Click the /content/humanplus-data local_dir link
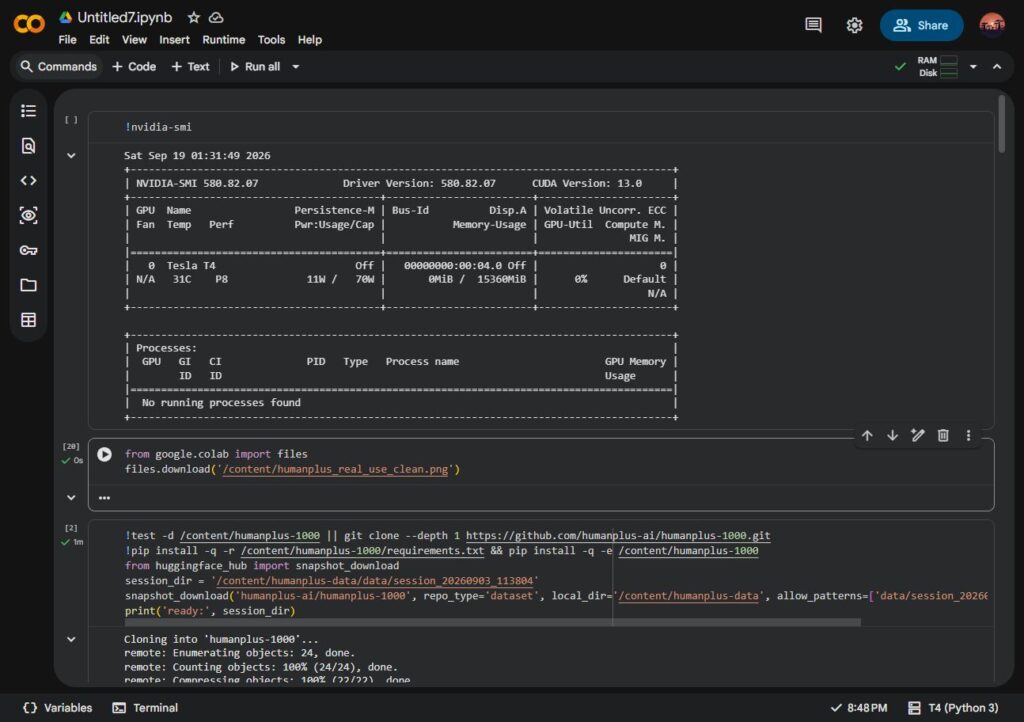1024x722 pixels. coord(688,596)
